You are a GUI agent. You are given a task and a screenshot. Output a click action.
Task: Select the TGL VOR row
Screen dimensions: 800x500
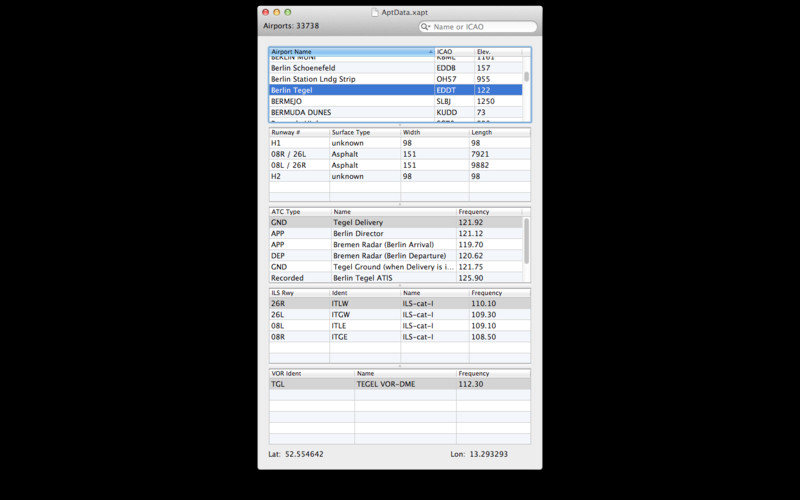(x=400, y=384)
